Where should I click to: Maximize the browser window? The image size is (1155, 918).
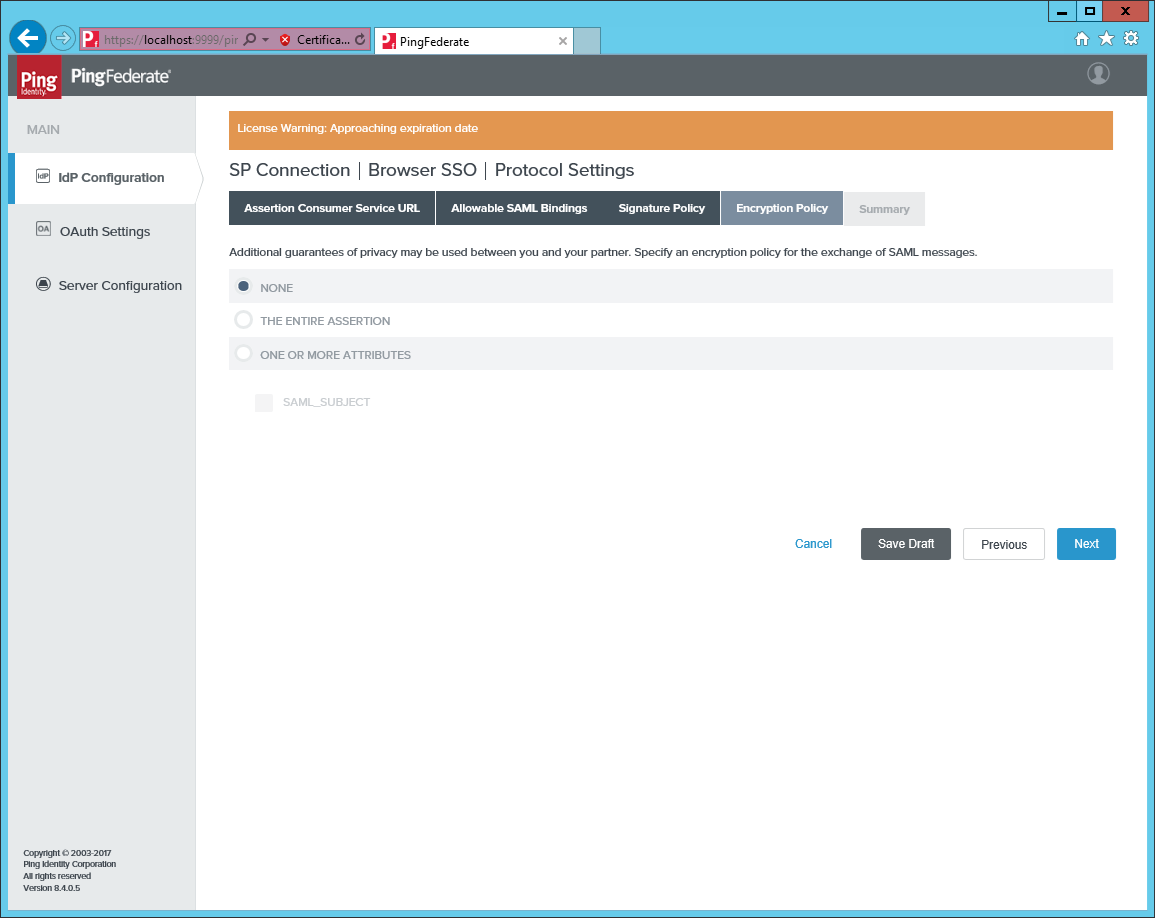coord(1089,12)
